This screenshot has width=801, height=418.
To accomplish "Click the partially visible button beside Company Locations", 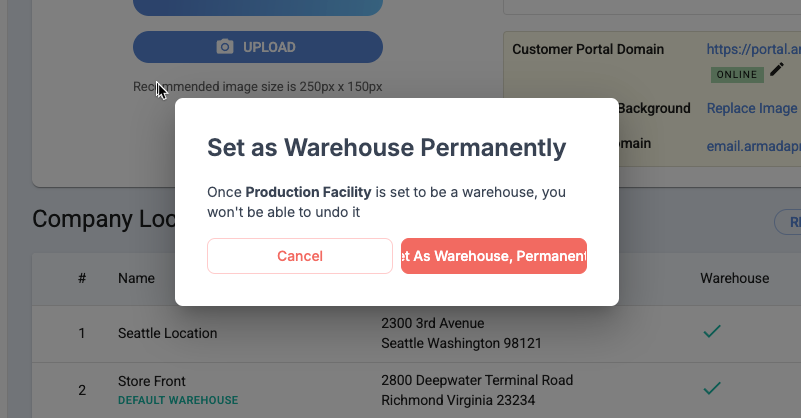I will [788, 221].
